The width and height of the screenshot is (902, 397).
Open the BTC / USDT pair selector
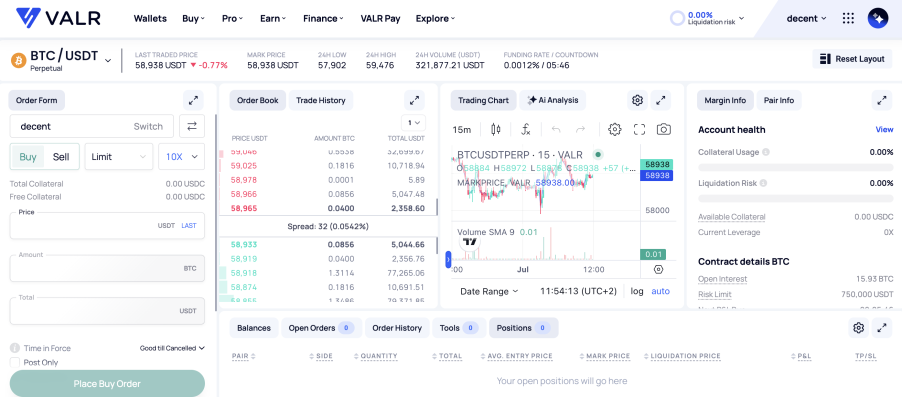70,60
